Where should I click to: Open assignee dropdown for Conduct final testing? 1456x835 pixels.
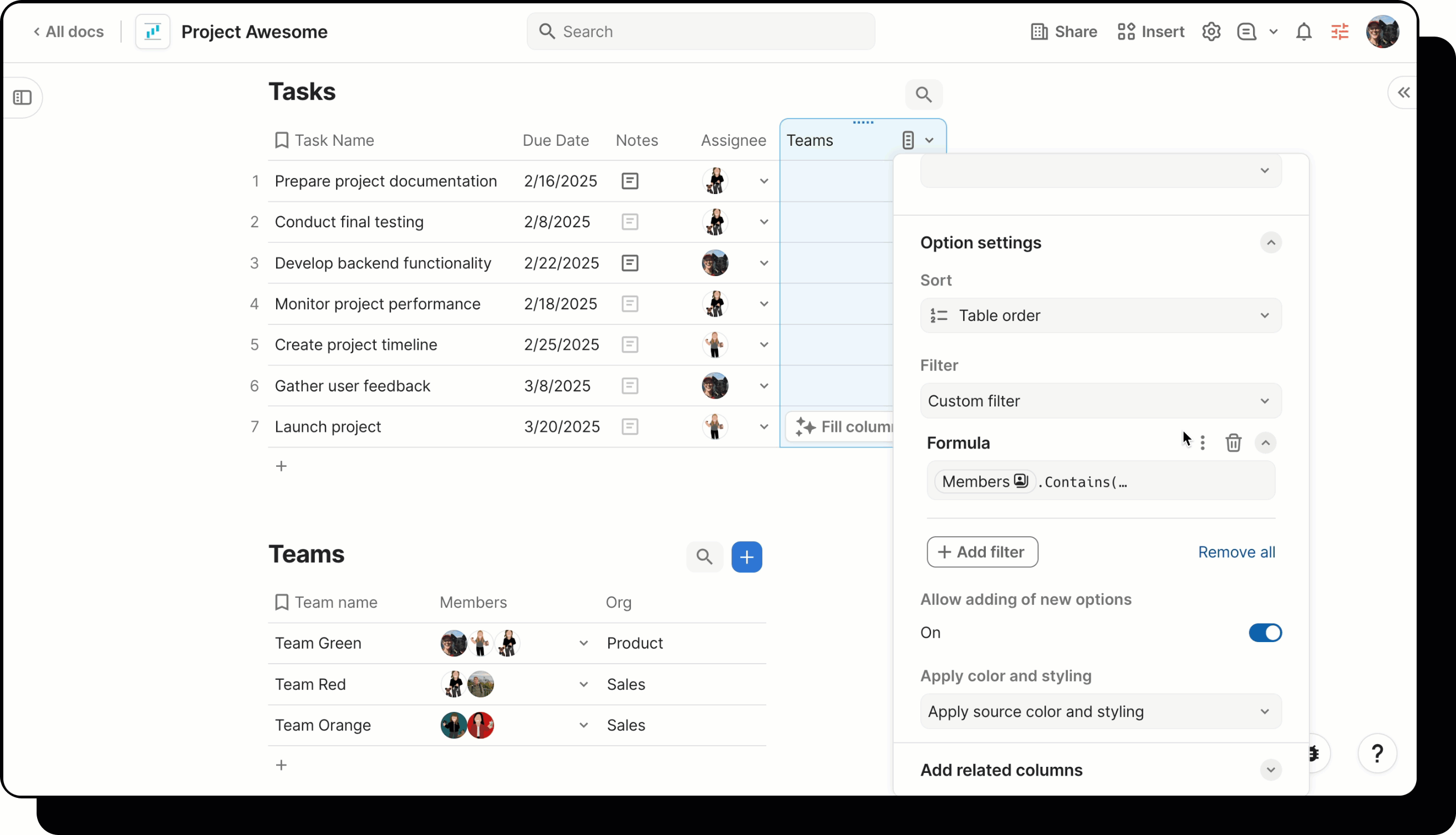(764, 222)
